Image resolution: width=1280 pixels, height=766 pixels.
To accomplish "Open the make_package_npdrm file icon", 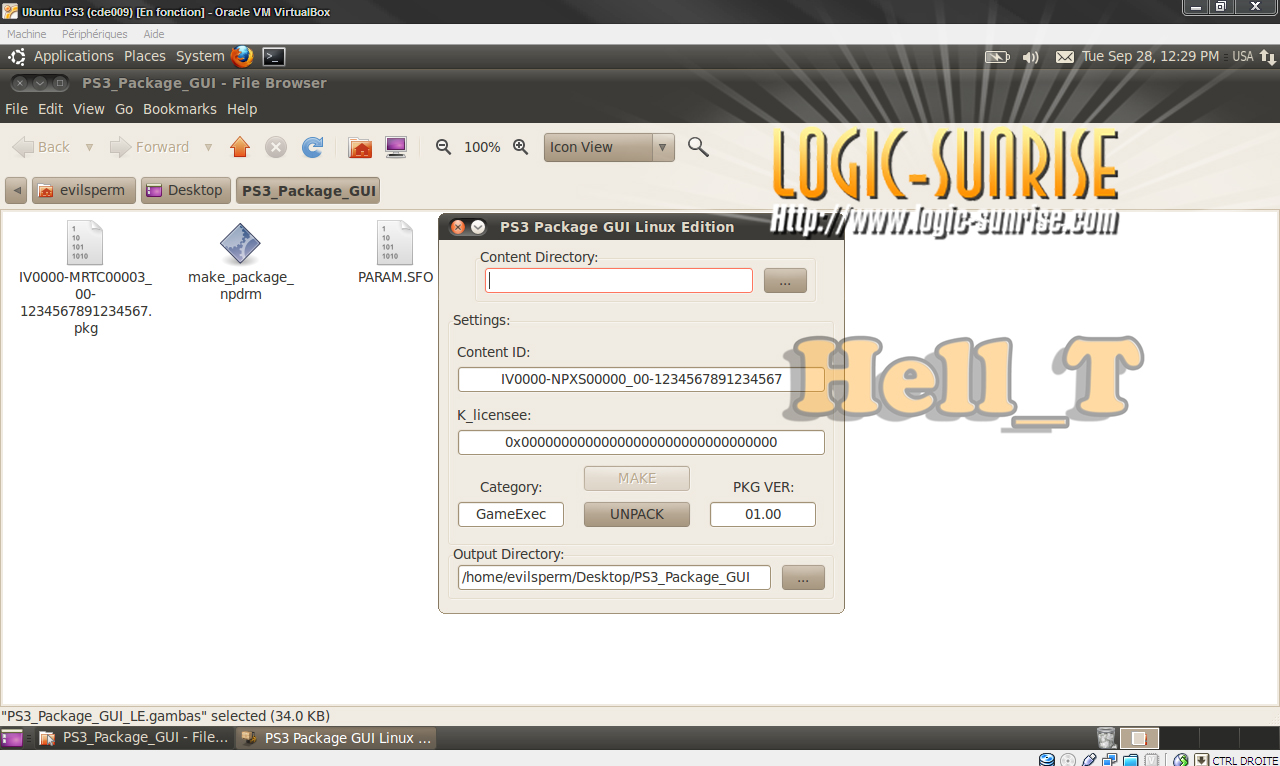I will (240, 244).
